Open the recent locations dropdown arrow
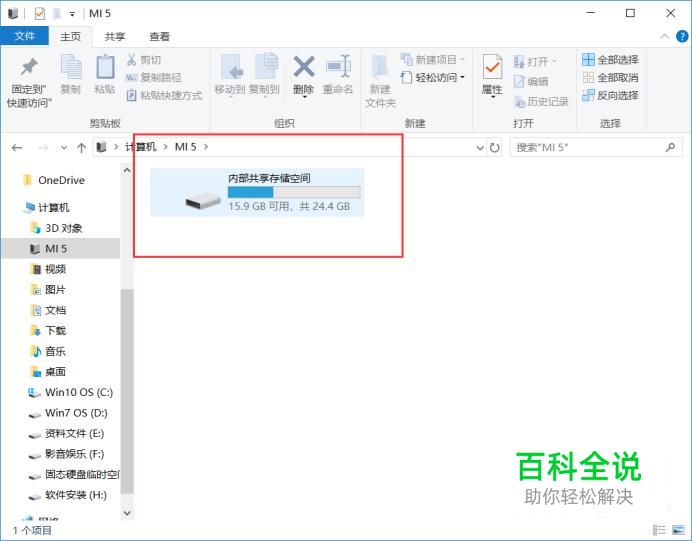This screenshot has height=541, width=692. tap(64, 147)
